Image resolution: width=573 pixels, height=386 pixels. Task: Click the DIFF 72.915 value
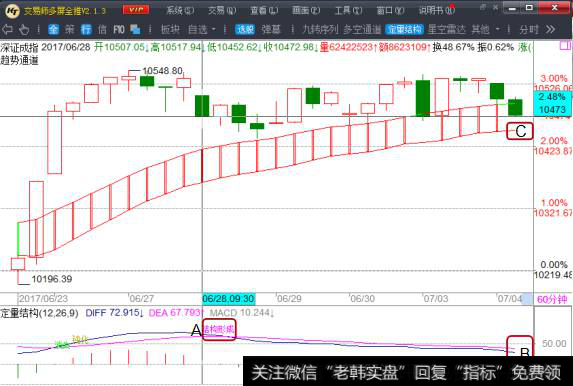[x=114, y=313]
